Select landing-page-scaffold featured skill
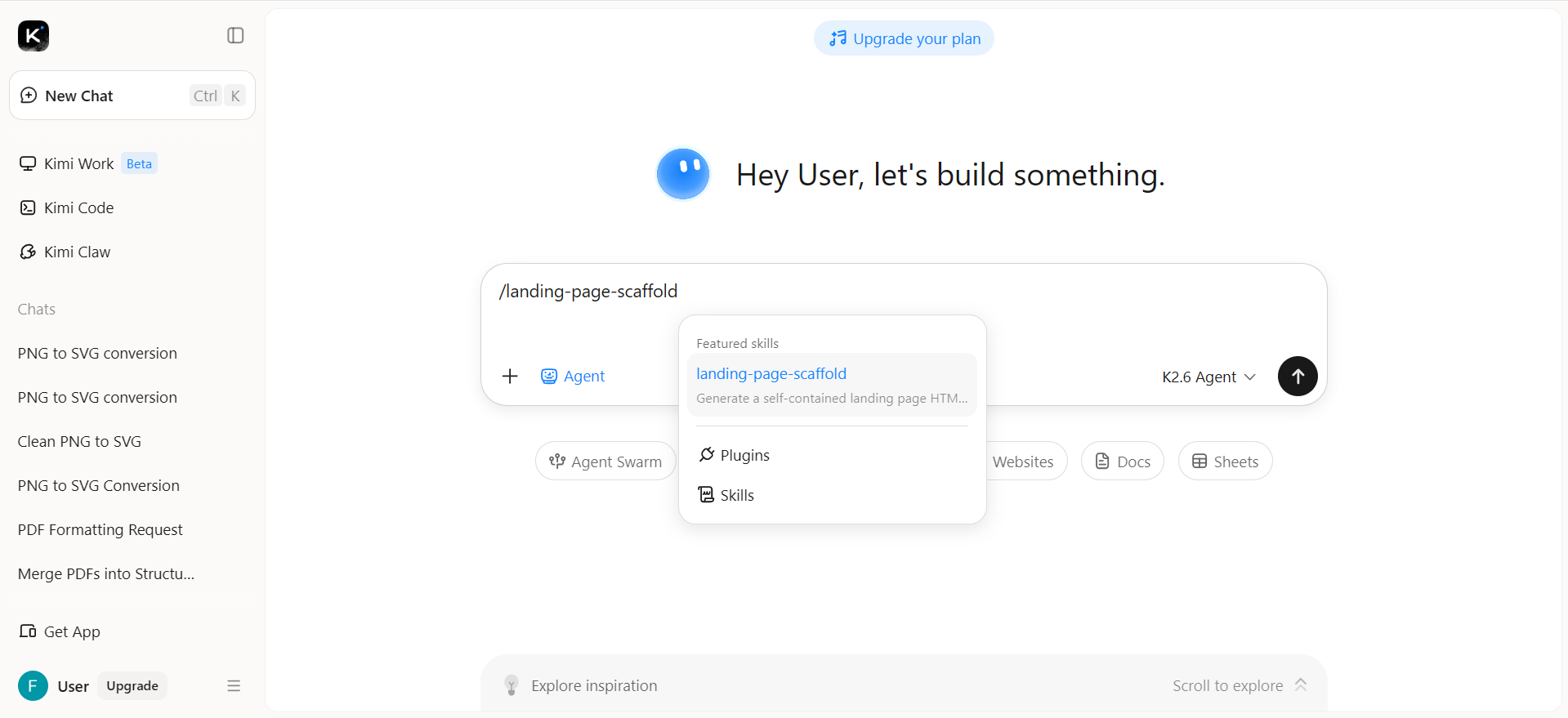The image size is (1568, 718). (x=832, y=385)
